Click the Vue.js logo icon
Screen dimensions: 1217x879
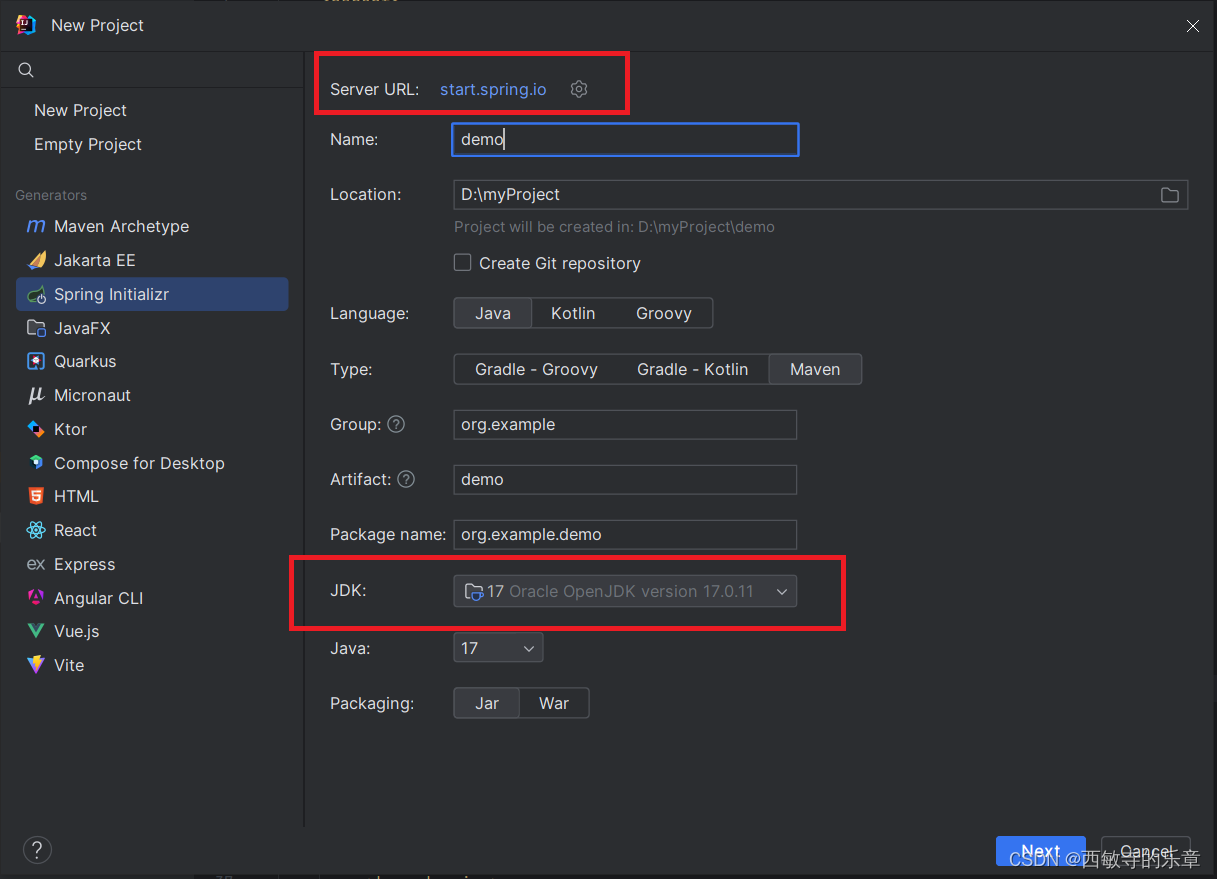click(x=36, y=631)
